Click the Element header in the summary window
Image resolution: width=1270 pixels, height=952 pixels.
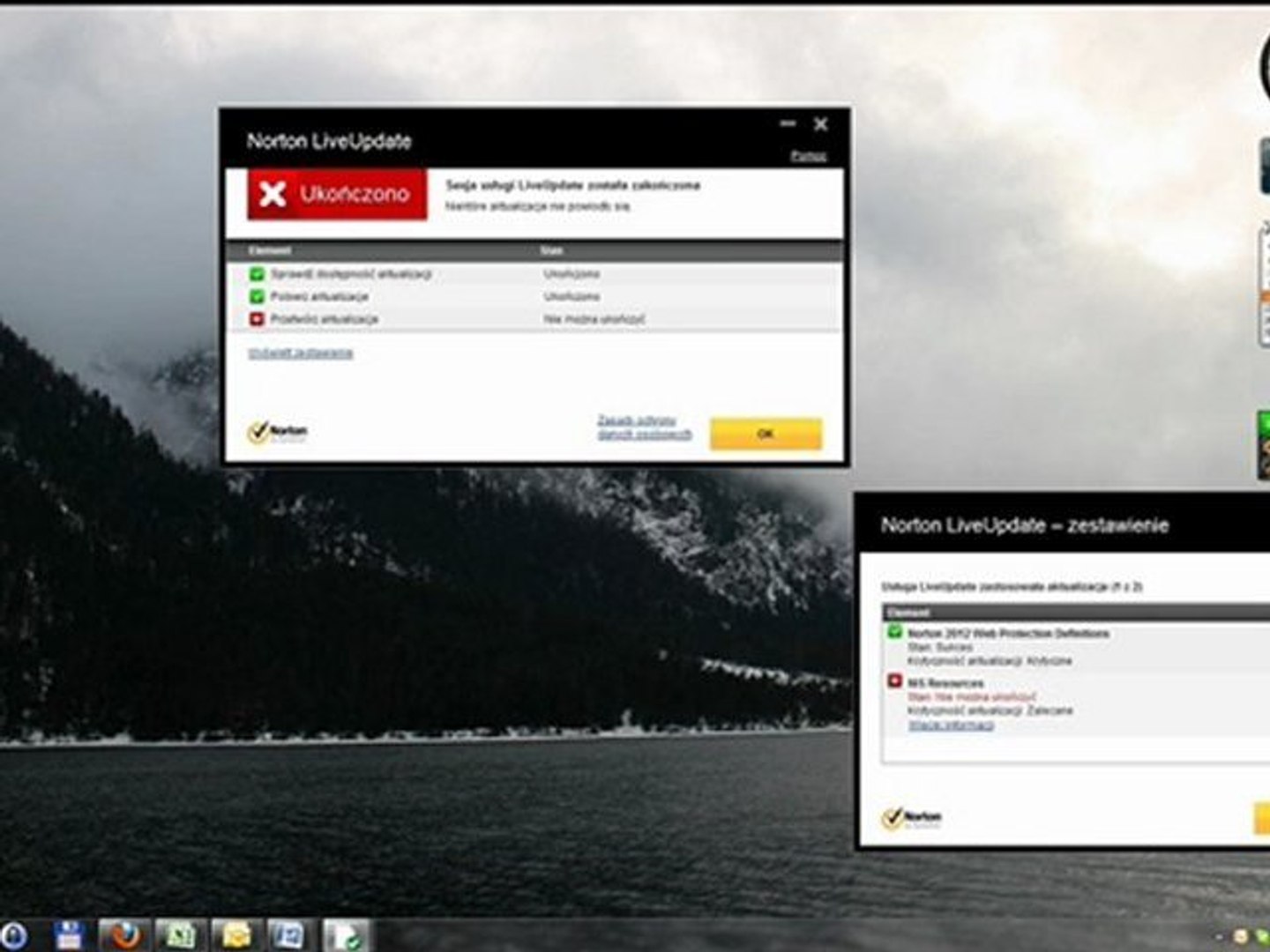click(x=908, y=613)
